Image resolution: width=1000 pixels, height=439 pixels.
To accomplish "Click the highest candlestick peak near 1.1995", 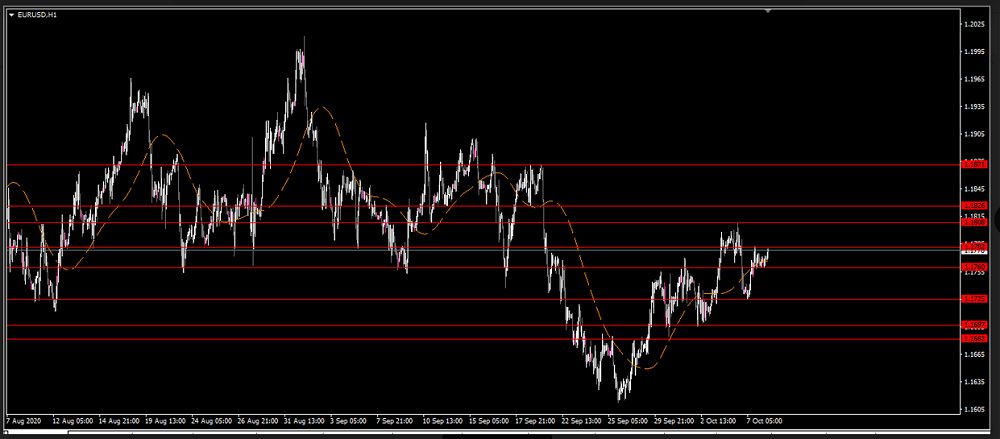I will [303, 40].
